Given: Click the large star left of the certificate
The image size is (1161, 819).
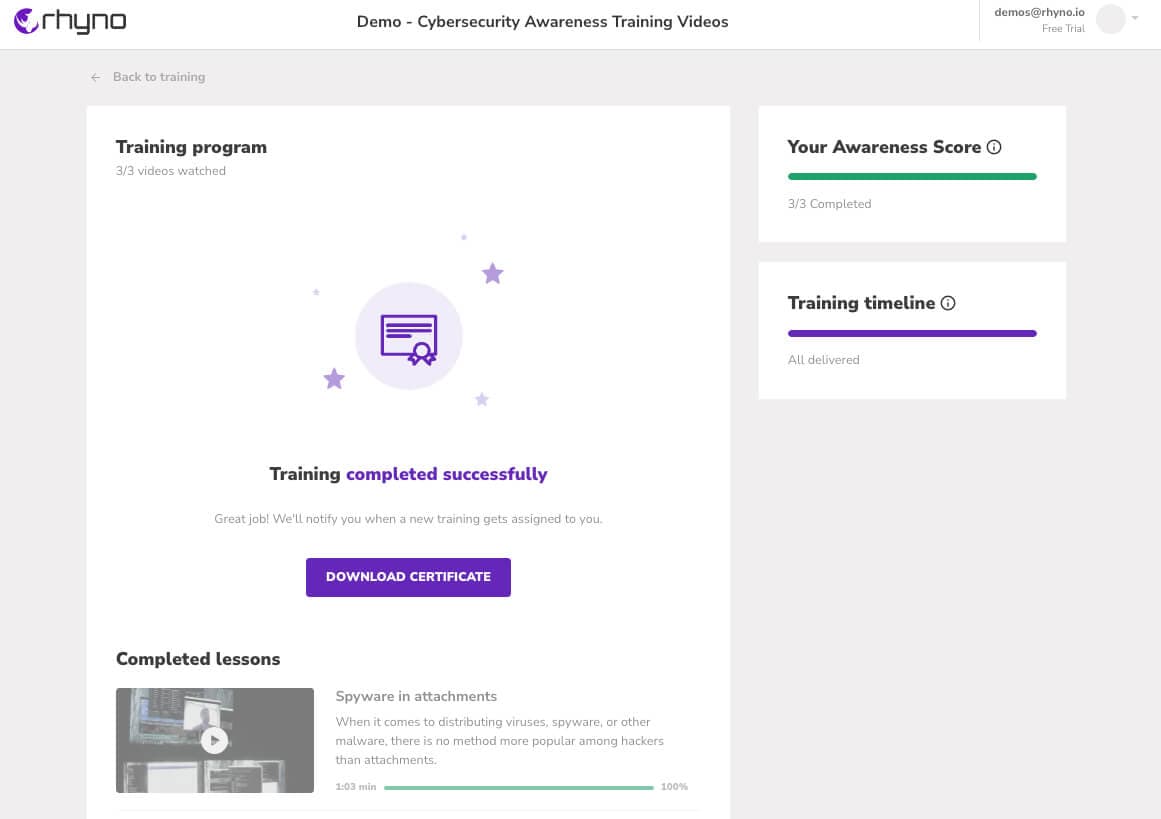Looking at the screenshot, I should point(334,379).
